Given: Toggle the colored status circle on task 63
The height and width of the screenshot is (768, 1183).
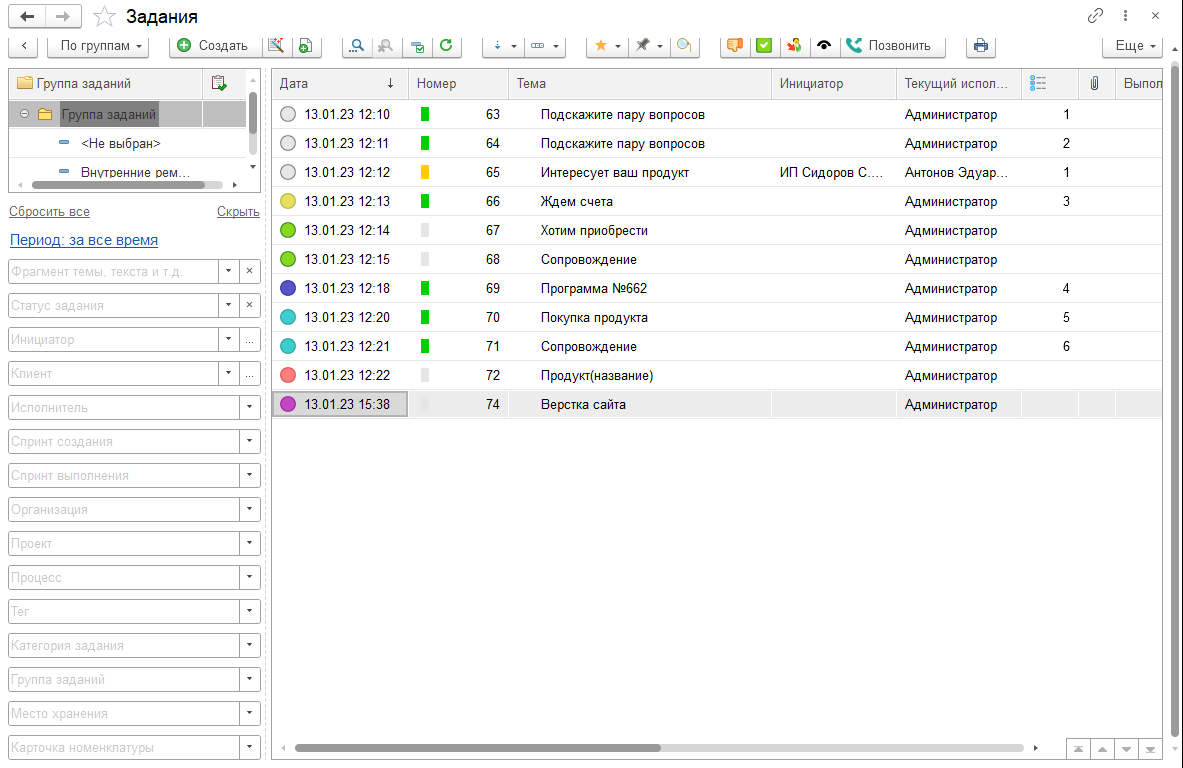Looking at the screenshot, I should tap(288, 114).
